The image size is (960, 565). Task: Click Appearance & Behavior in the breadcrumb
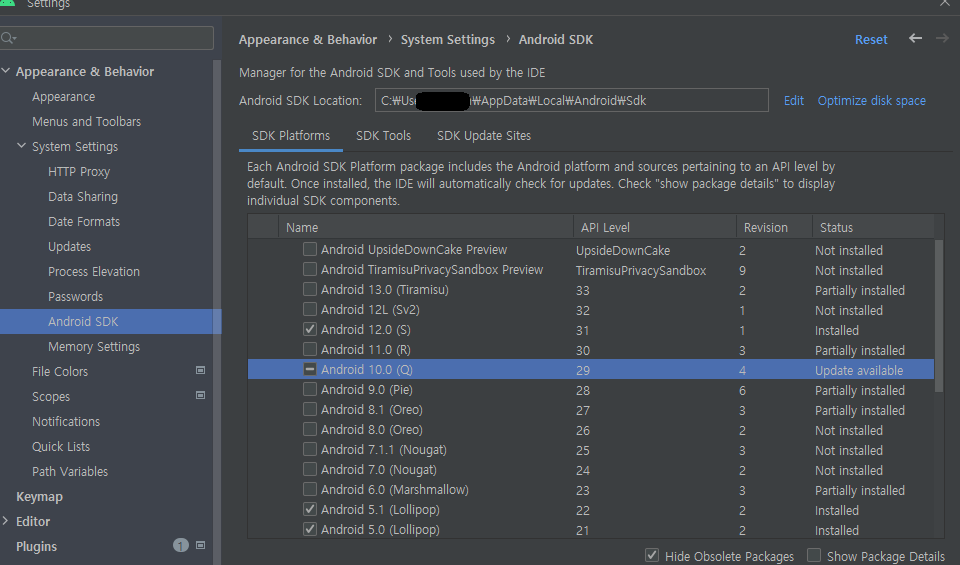click(308, 40)
